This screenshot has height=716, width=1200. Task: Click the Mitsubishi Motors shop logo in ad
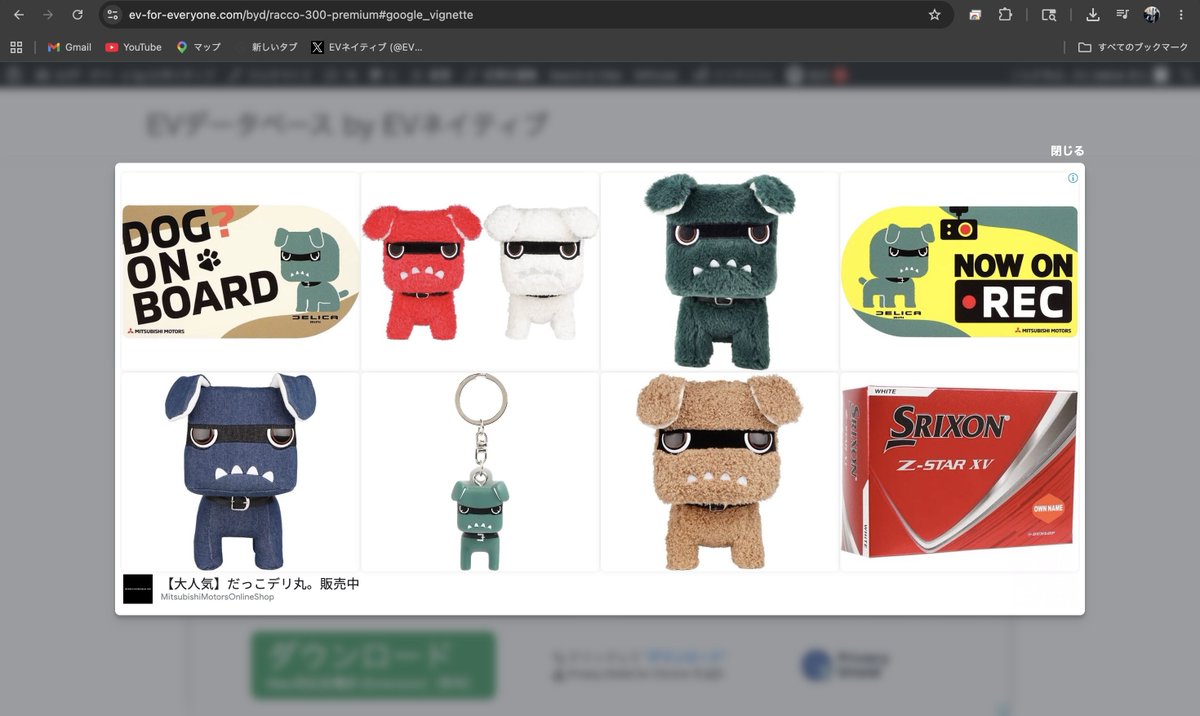point(138,589)
